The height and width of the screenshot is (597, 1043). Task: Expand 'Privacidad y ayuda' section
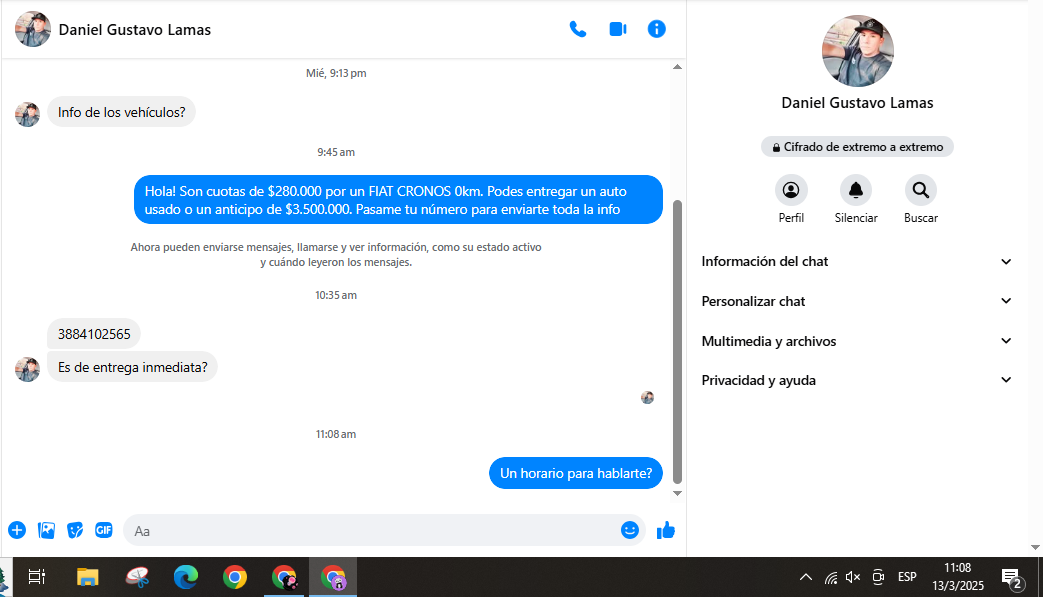coord(857,380)
